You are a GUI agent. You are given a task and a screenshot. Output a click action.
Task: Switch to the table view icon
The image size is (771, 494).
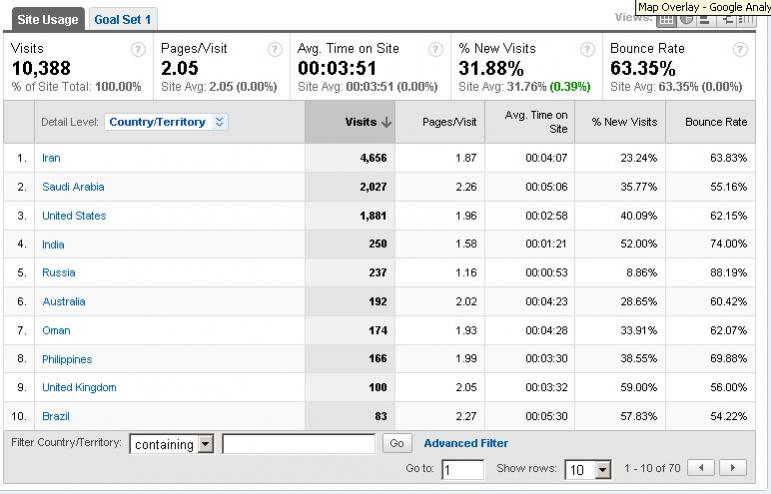[666, 21]
